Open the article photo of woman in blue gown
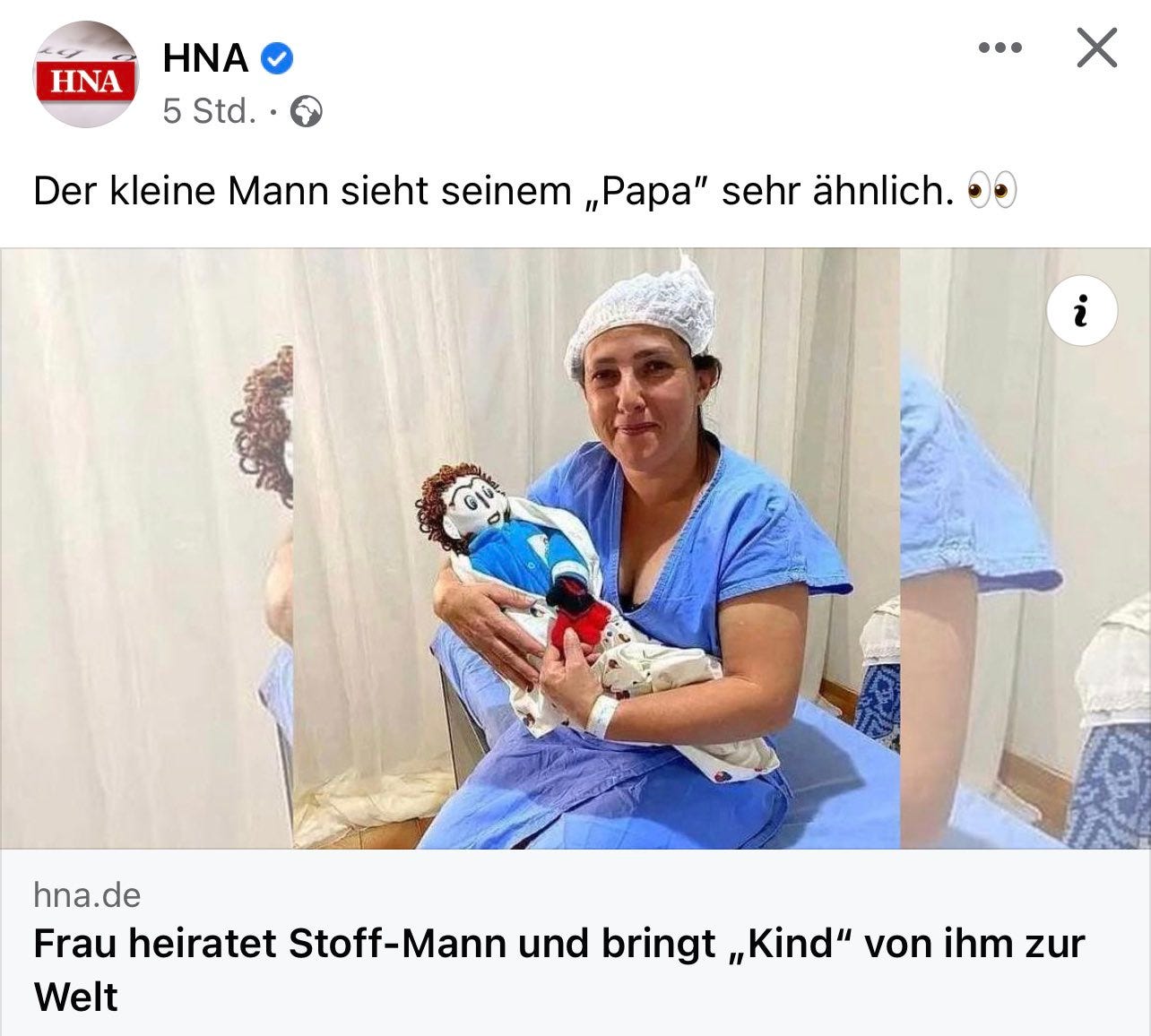This screenshot has width=1151, height=1036. click(x=596, y=548)
